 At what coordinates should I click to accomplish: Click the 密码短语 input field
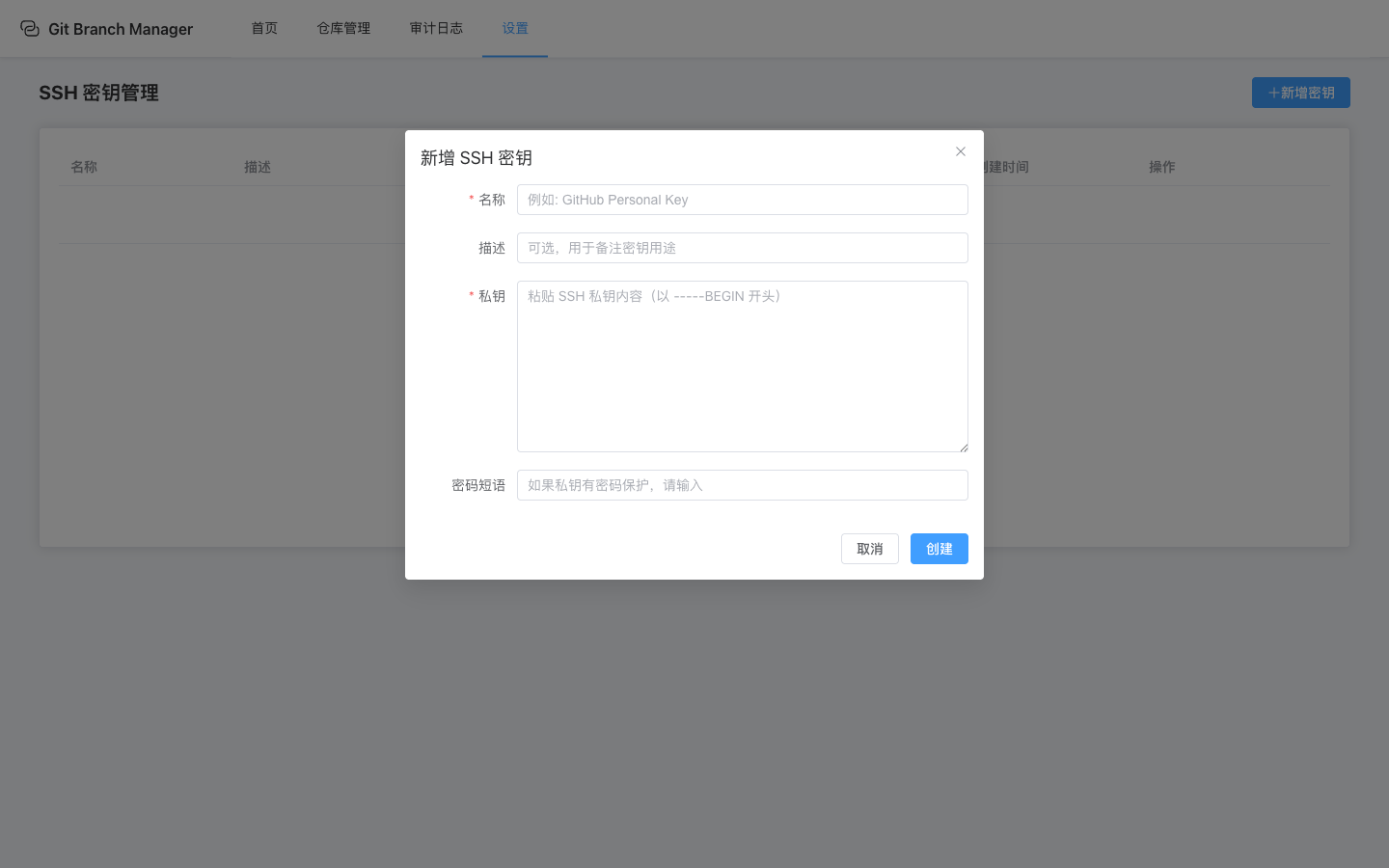(x=743, y=485)
